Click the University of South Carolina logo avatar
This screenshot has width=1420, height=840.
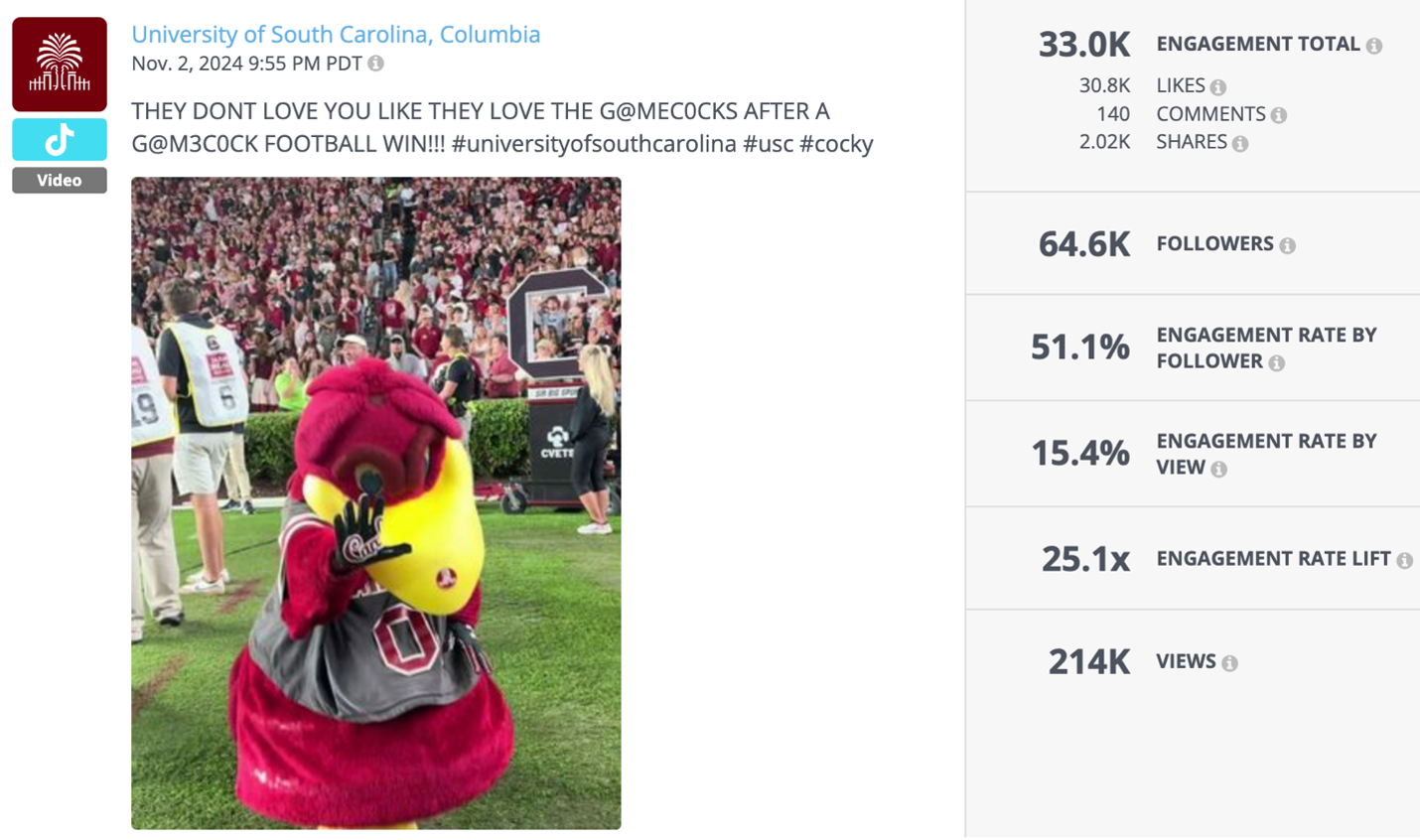click(x=59, y=64)
